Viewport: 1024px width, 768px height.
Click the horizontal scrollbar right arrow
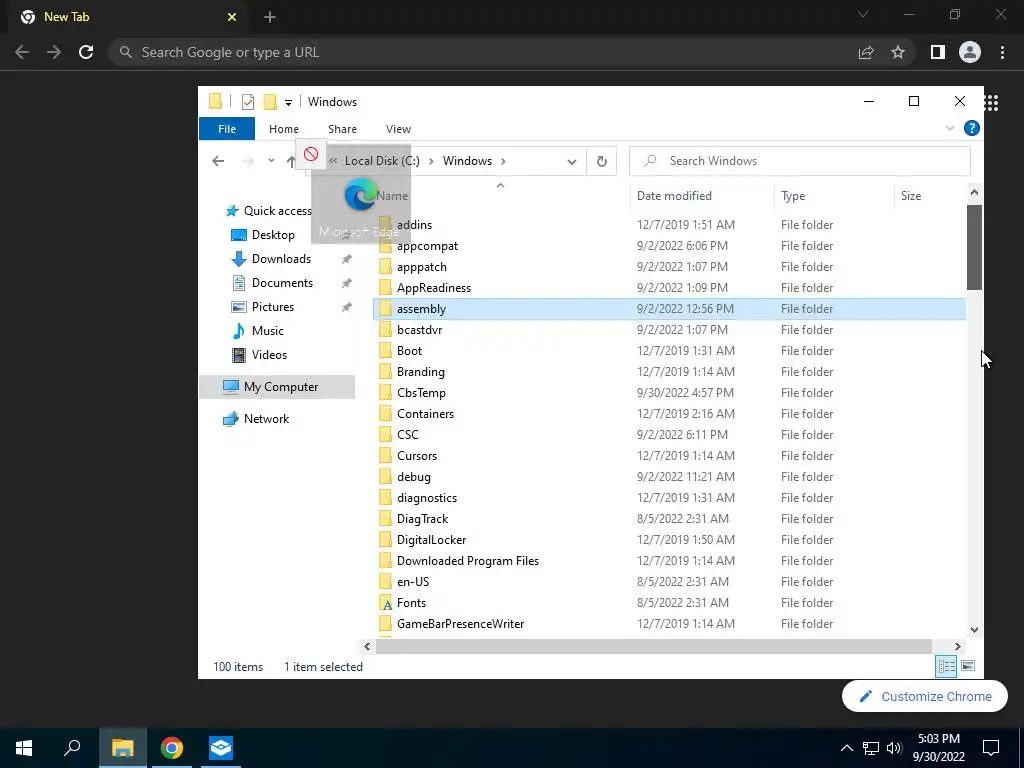pos(957,647)
